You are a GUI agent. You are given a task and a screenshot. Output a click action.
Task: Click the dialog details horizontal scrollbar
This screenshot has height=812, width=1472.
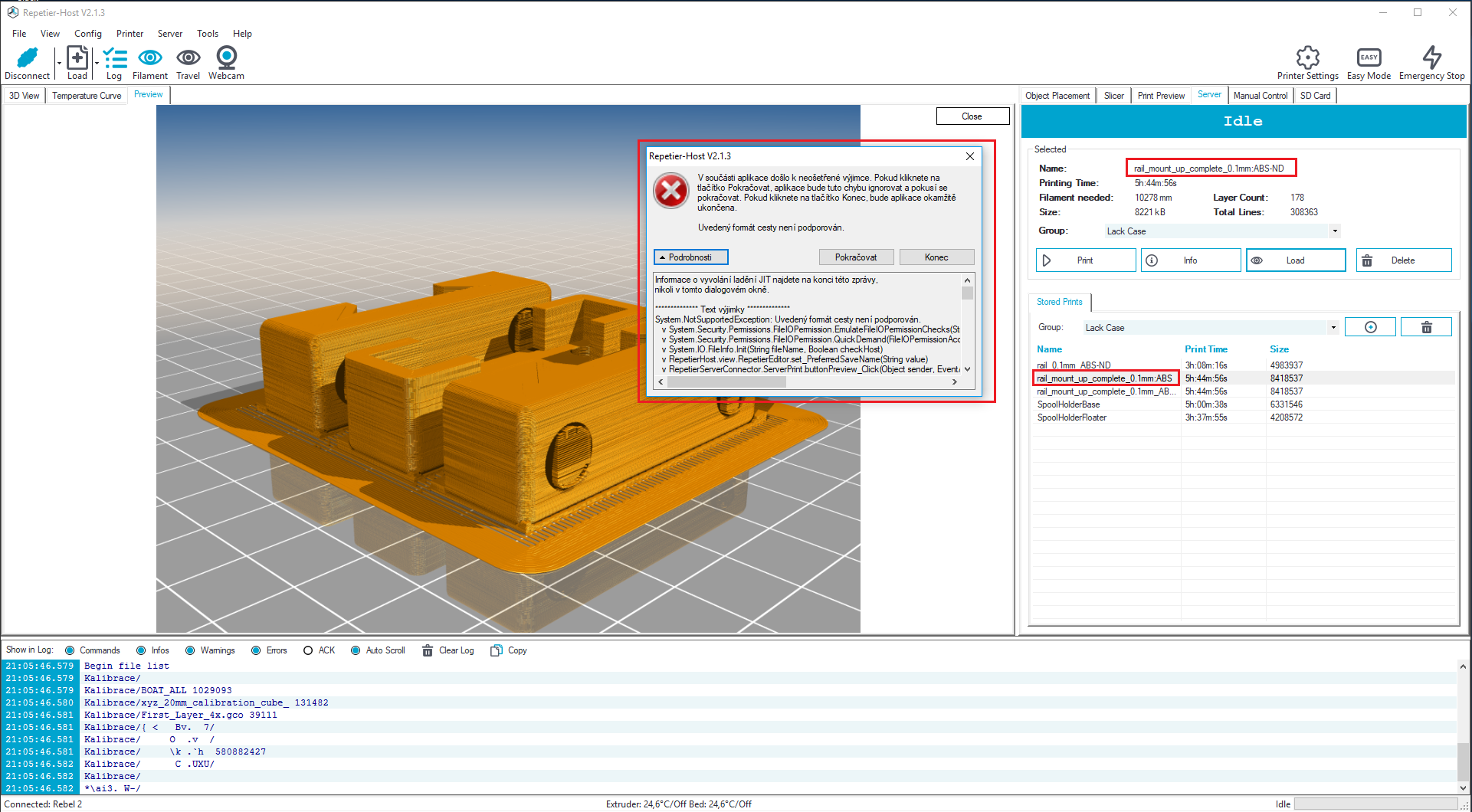(807, 381)
